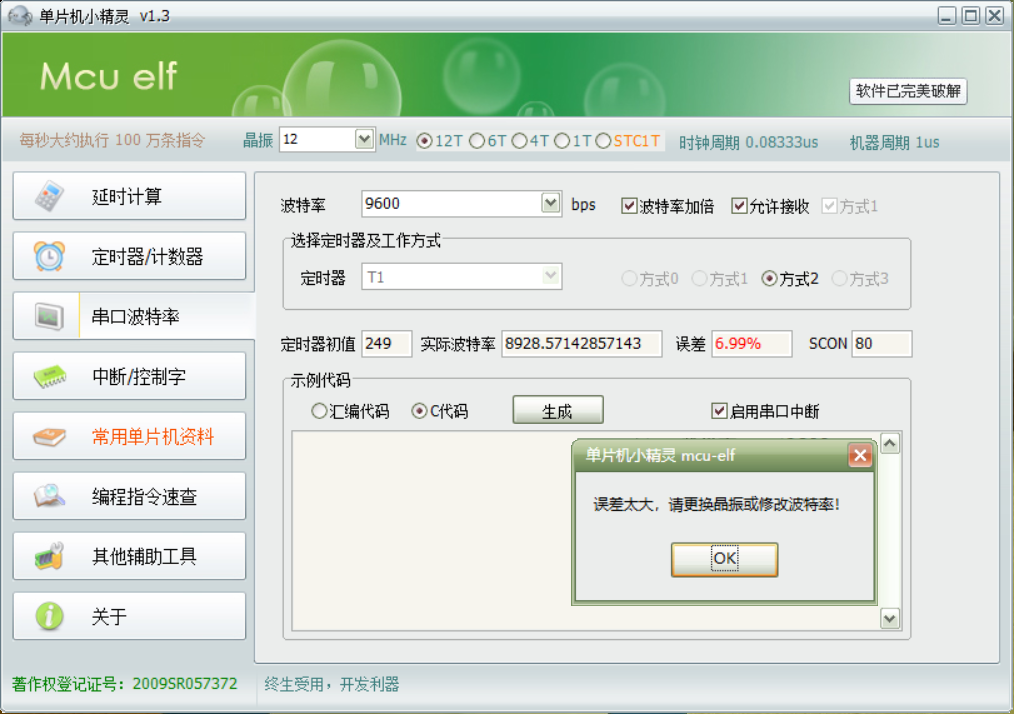This screenshot has height=714, width=1014.
Task: Click the SCON field showing 80
Action: click(882, 343)
